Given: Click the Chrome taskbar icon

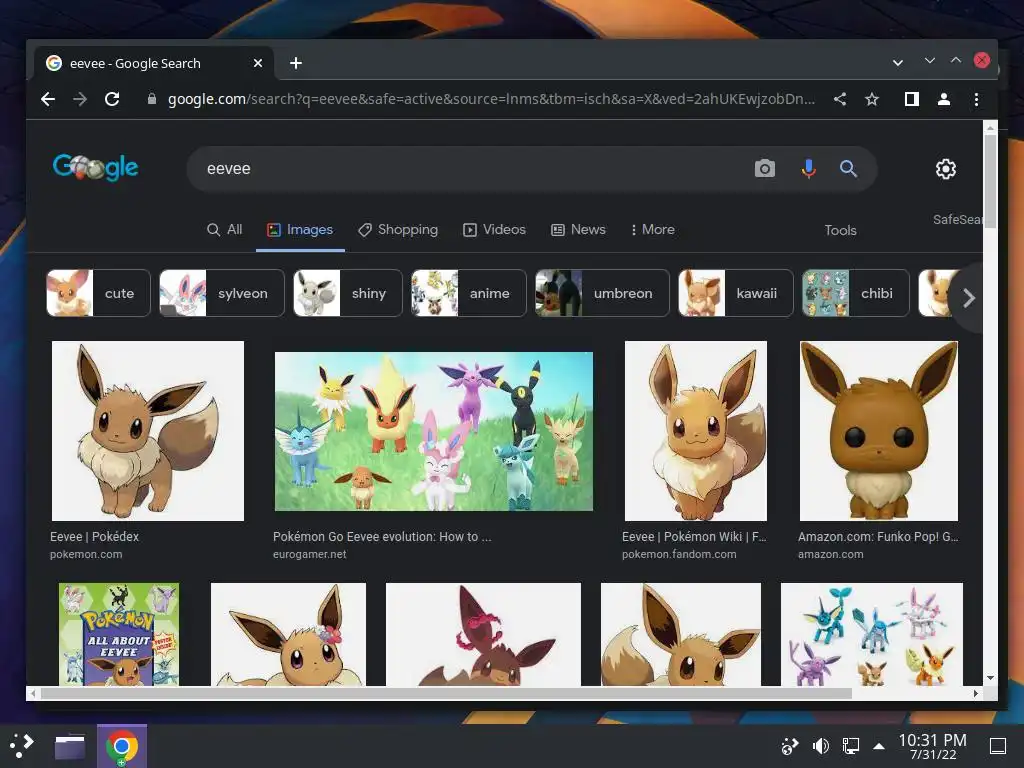Looking at the screenshot, I should (x=121, y=746).
